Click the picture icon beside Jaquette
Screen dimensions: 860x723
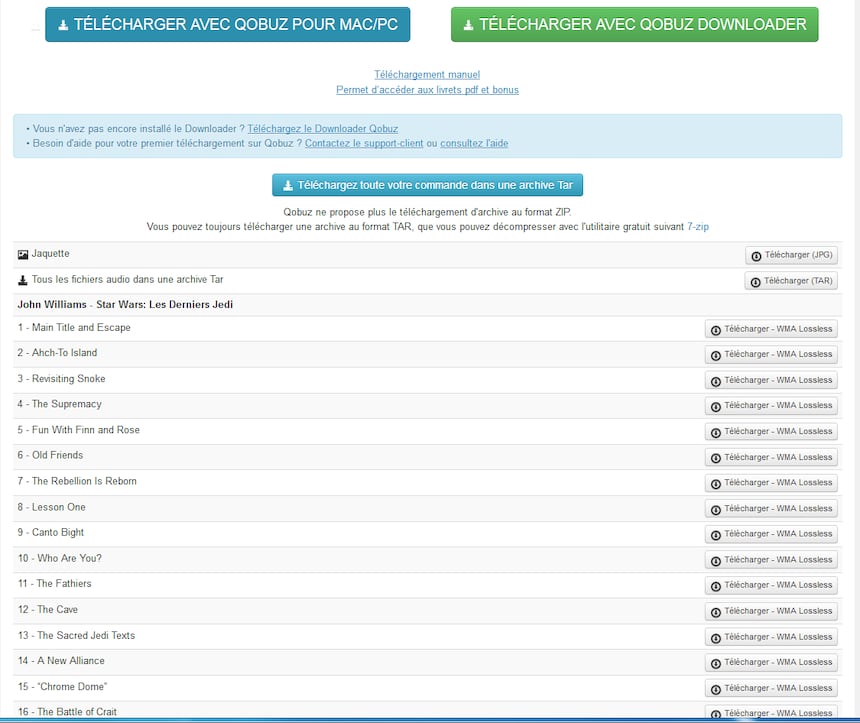[x=22, y=255]
